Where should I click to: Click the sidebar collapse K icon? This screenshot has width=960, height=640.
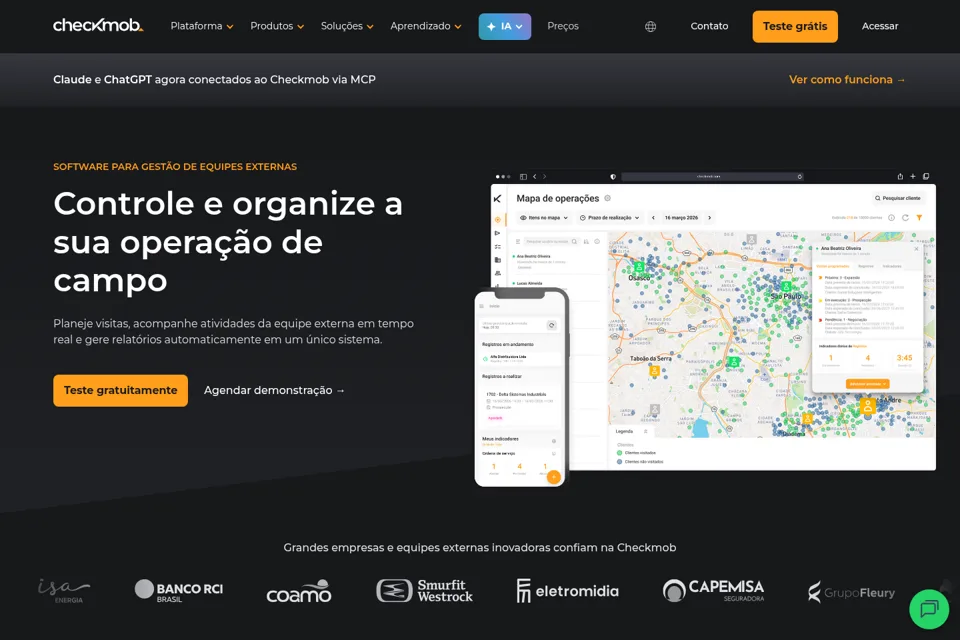coord(497,198)
